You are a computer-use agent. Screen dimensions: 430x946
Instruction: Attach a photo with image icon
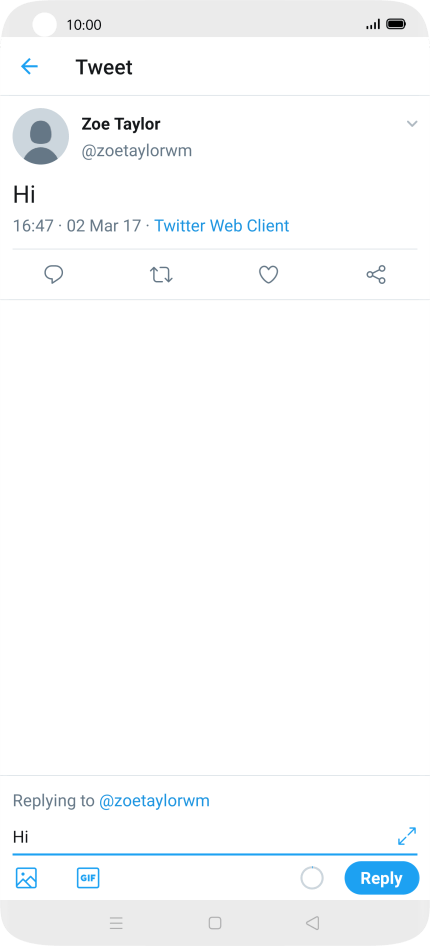click(27, 878)
